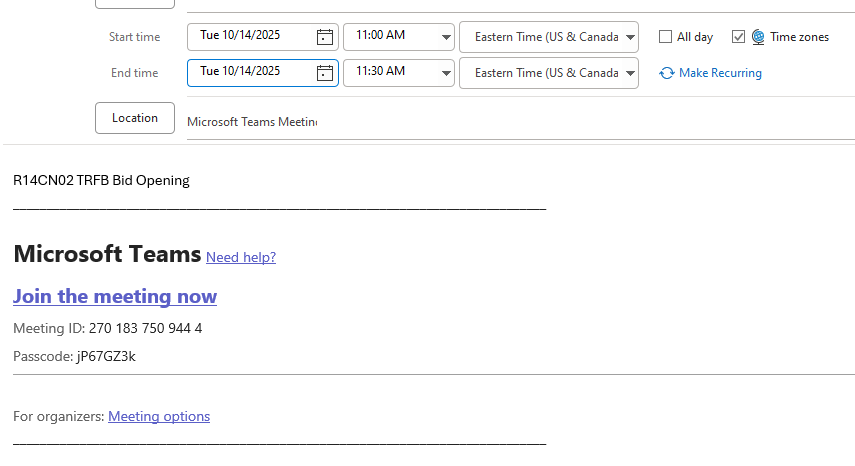Open the end date calendar picker icon
The height and width of the screenshot is (466, 855).
point(324,73)
